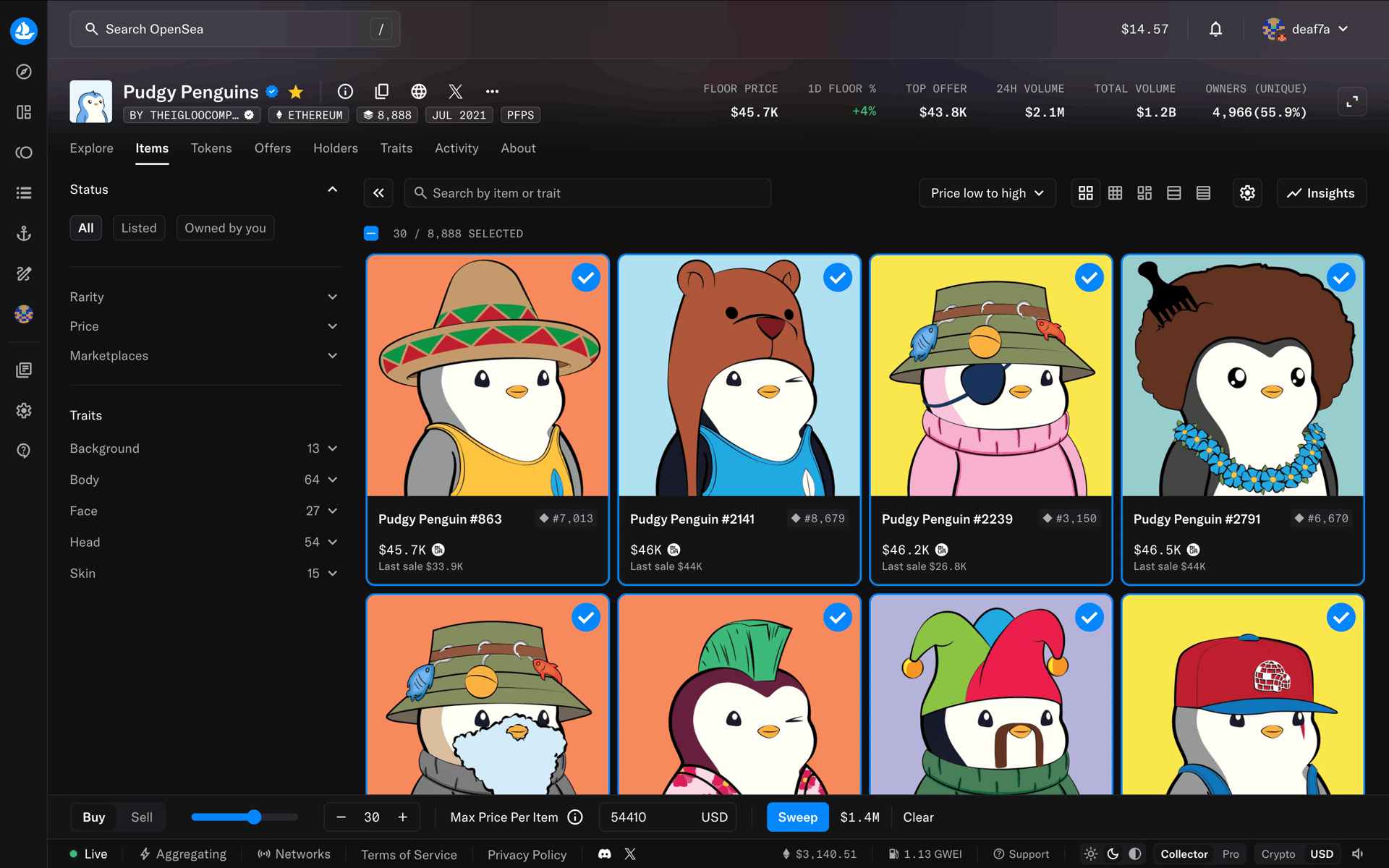Open the notifications bell
This screenshot has width=1389, height=868.
coord(1215,29)
